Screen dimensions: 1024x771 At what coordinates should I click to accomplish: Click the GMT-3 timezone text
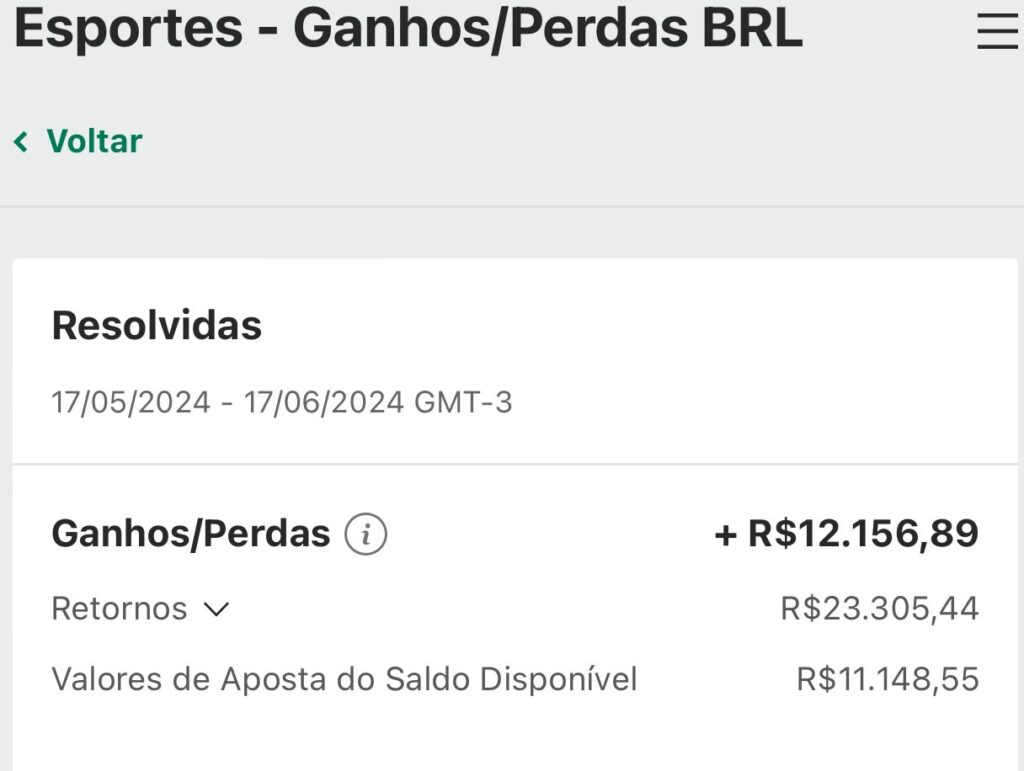[x=462, y=403]
